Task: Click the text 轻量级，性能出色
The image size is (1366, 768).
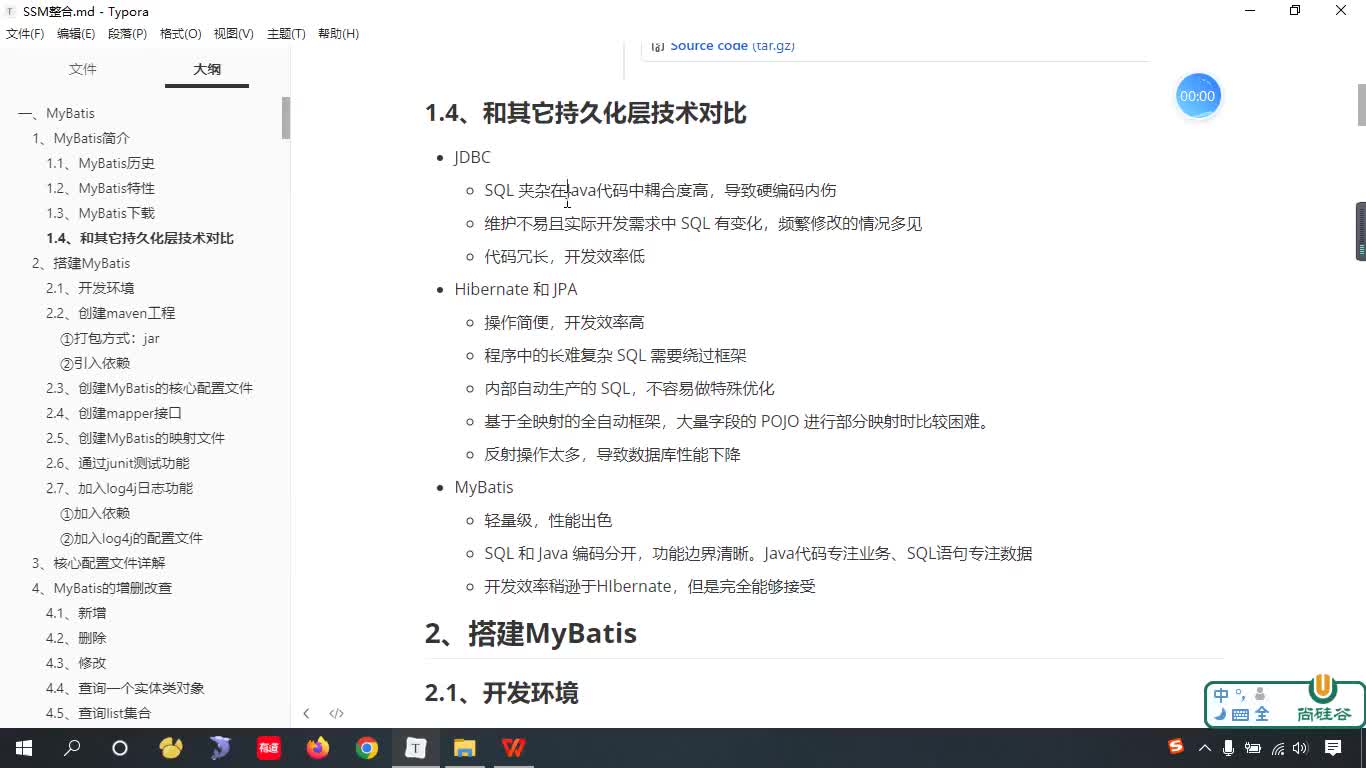Action: pyautogui.click(x=548, y=520)
